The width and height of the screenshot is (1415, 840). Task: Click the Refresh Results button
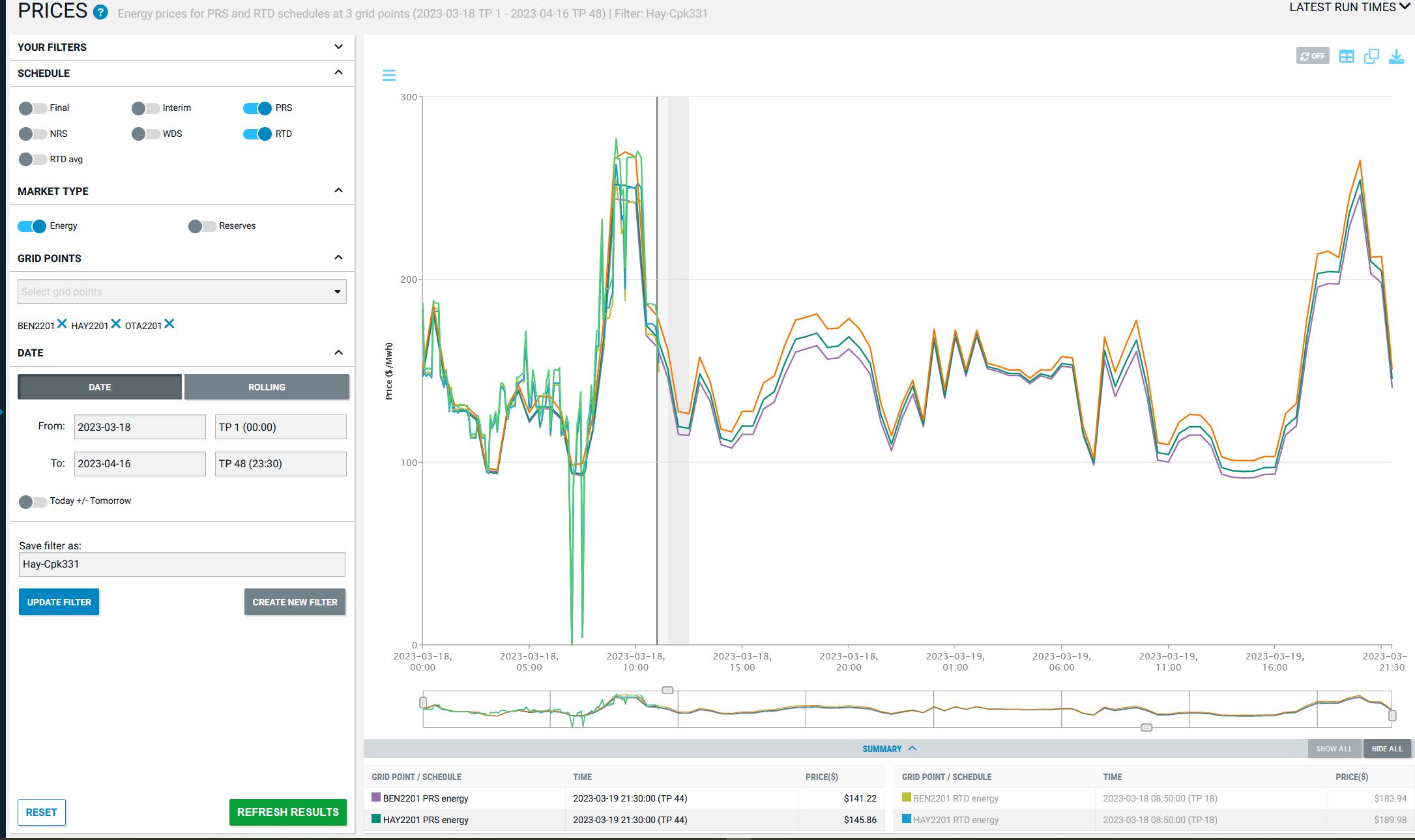[x=287, y=812]
